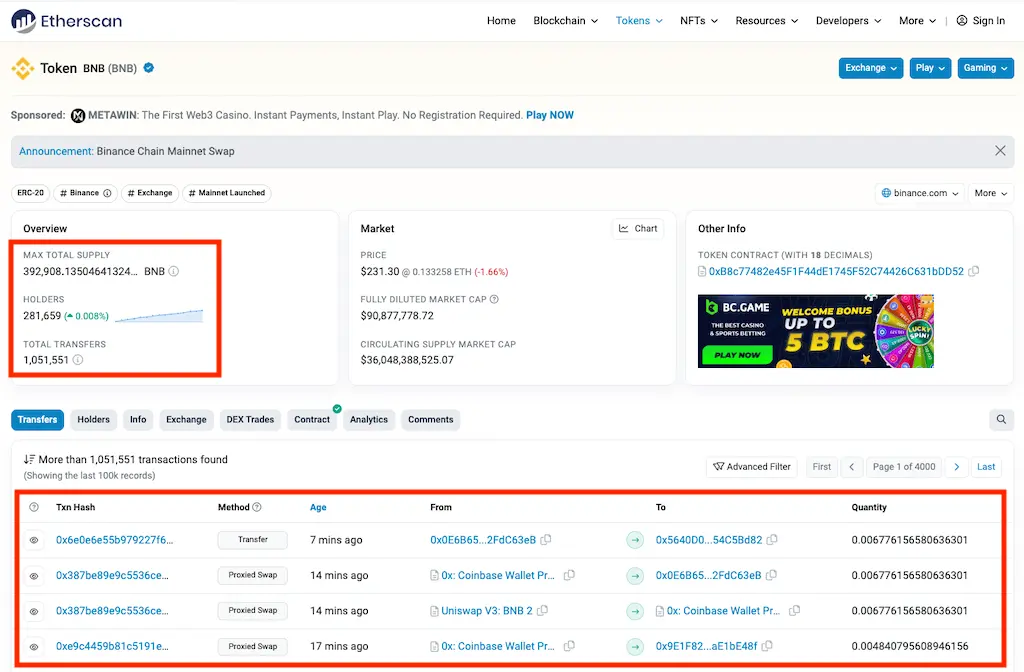Copy To address 0x9E1F82...aE1bE48f
The height and width of the screenshot is (672, 1024).
click(767, 646)
